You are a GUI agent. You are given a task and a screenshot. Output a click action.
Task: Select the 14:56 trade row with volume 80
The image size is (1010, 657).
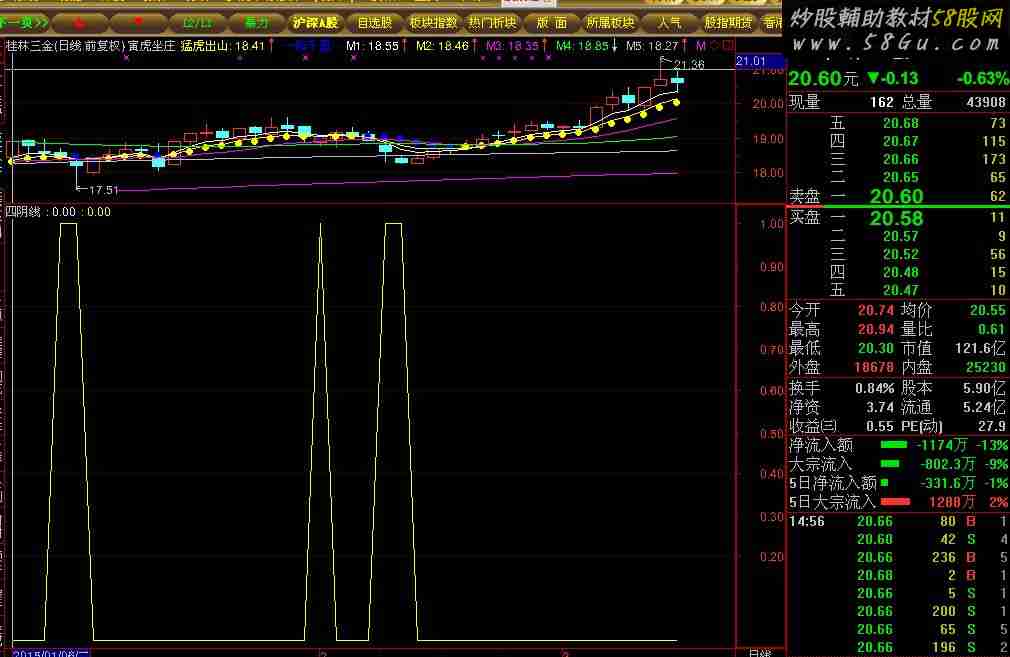point(898,522)
